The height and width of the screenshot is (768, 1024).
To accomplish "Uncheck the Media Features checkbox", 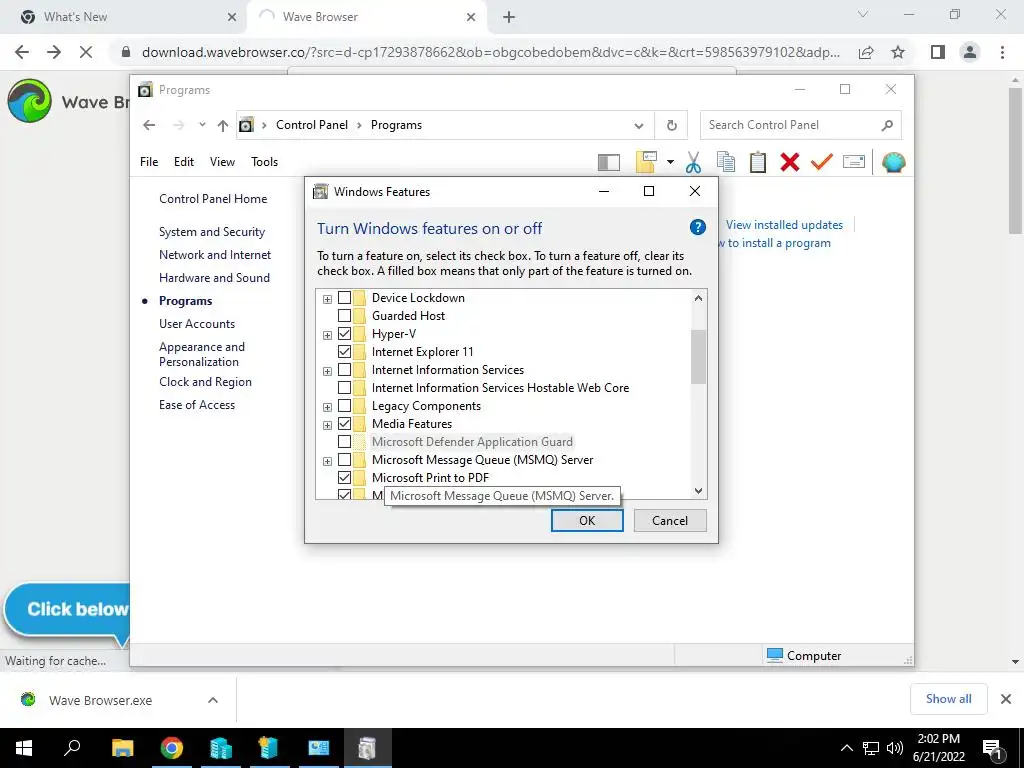I will point(344,424).
